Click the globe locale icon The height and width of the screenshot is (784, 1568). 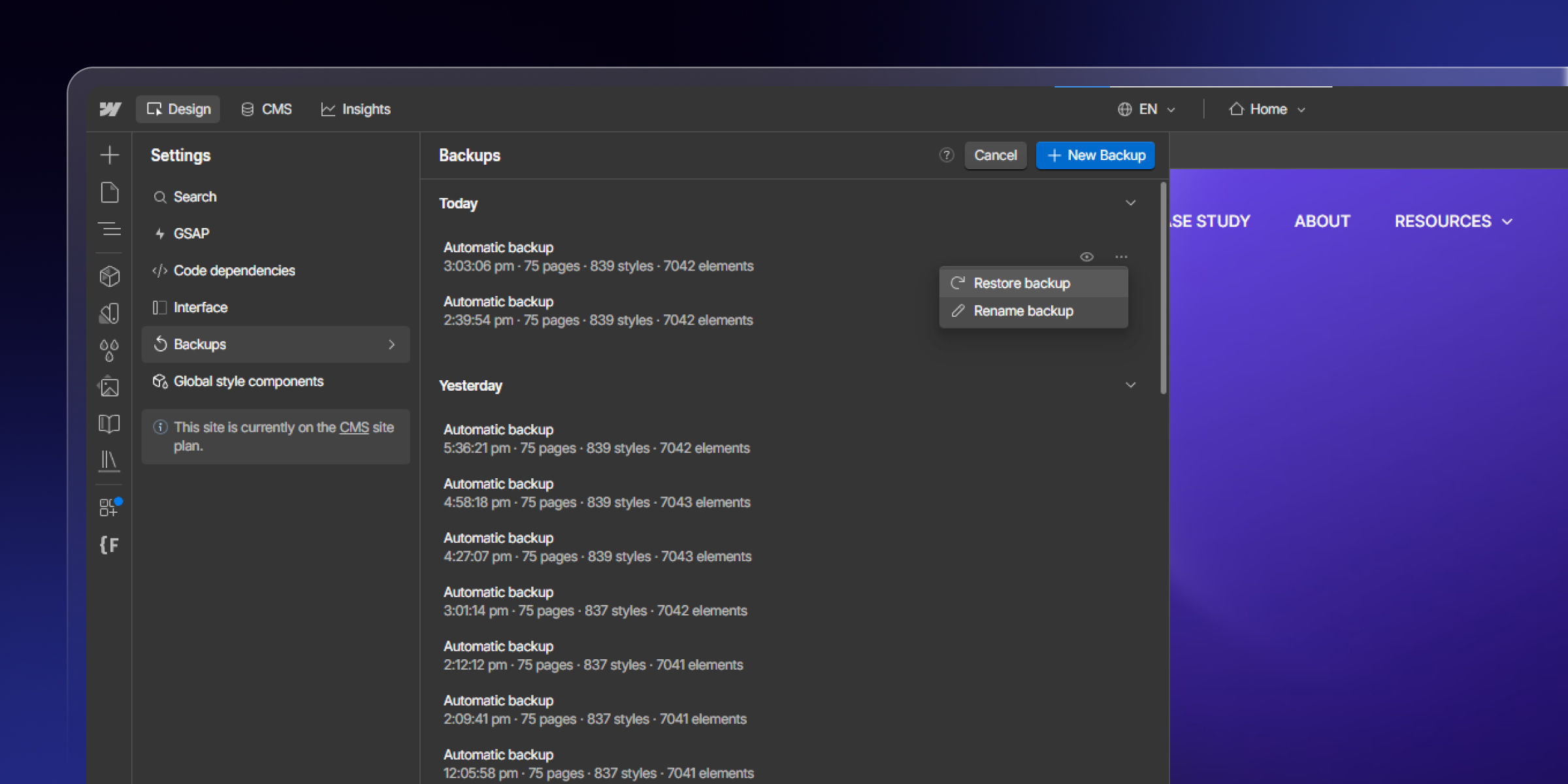1124,109
